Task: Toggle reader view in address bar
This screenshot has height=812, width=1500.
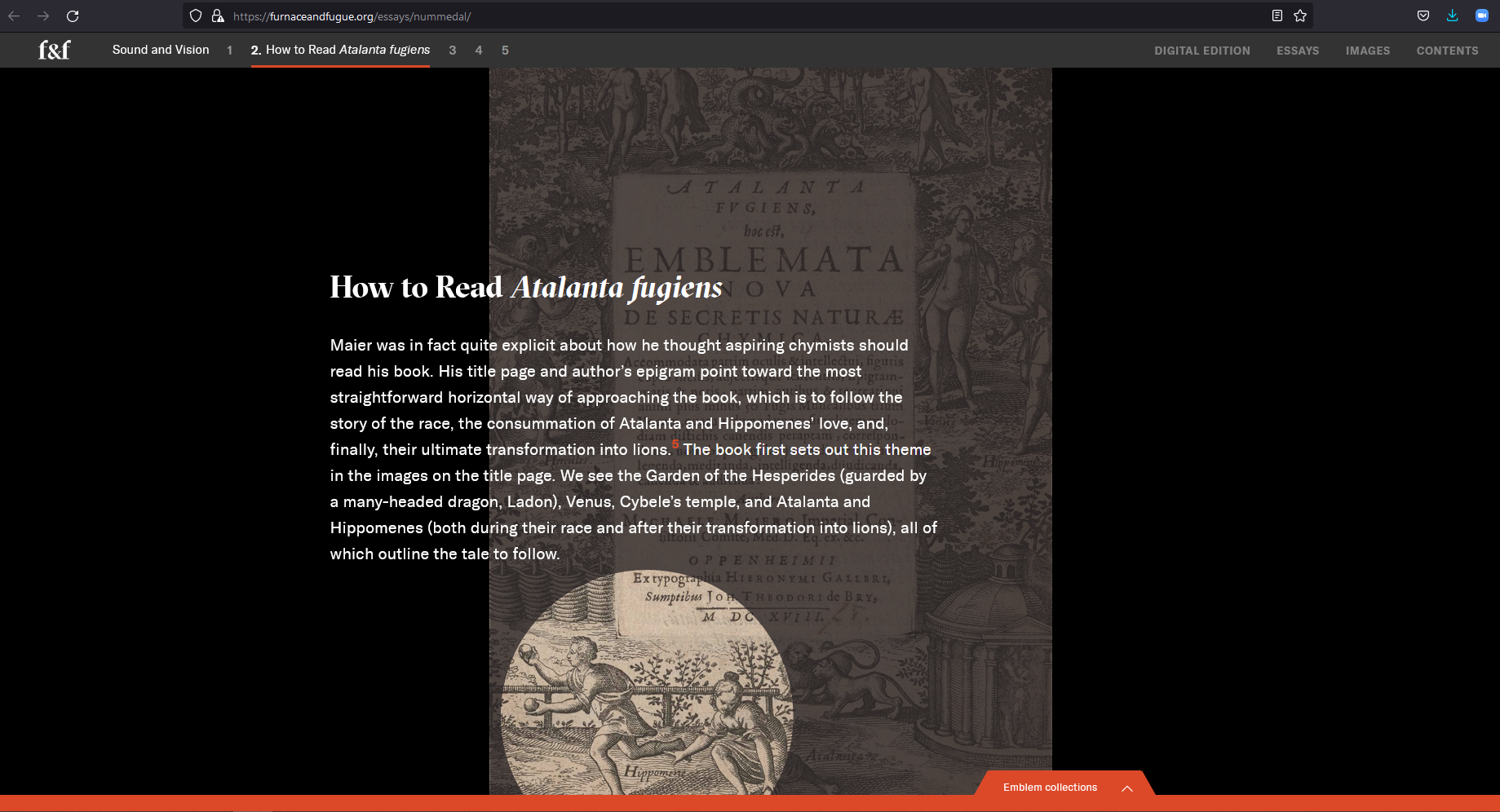Action: (x=1277, y=15)
